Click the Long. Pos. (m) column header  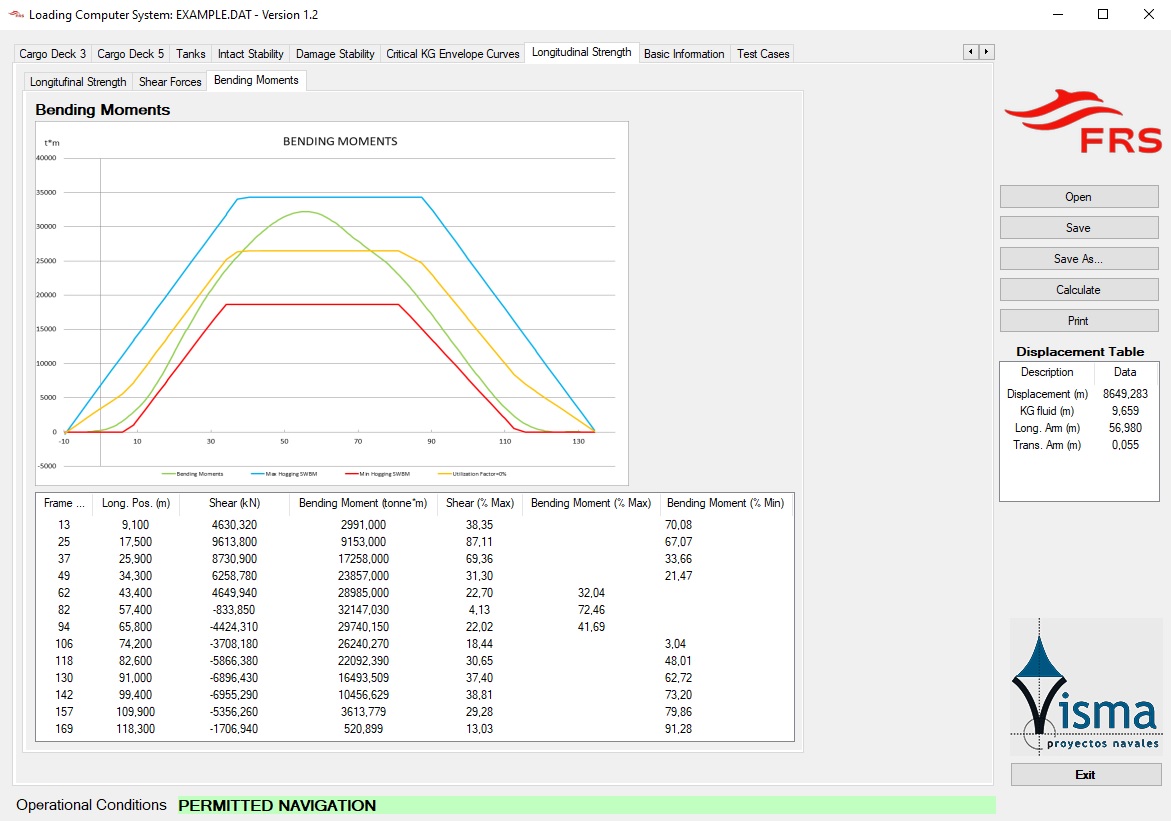point(136,503)
